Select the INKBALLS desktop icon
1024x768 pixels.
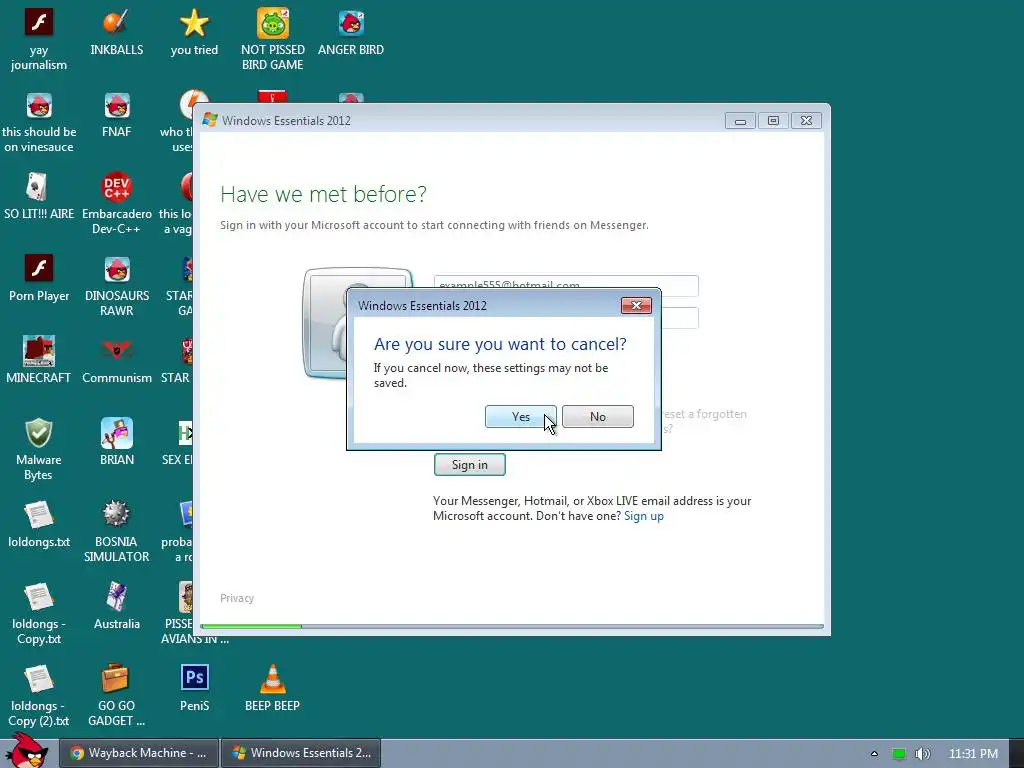pos(116,33)
